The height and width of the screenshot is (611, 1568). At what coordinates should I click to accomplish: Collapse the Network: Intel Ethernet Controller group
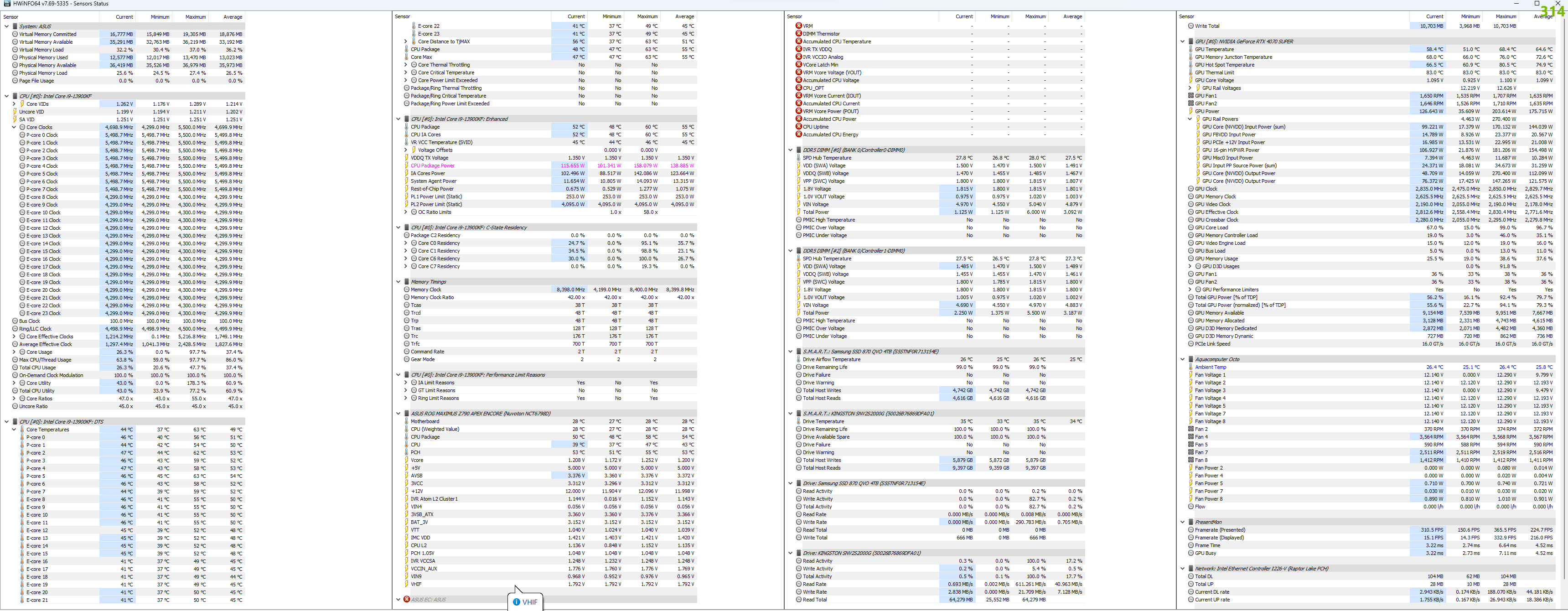[1183, 569]
